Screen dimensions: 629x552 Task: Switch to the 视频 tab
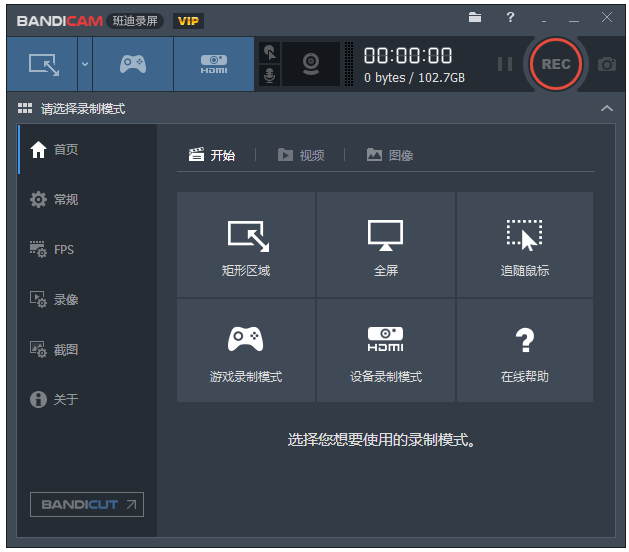(301, 155)
